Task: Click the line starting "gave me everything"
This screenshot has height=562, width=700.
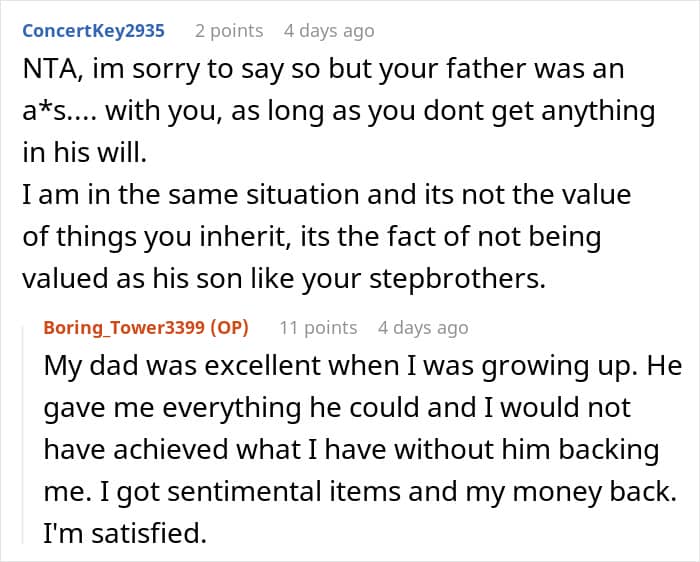Action: [x=338, y=408]
